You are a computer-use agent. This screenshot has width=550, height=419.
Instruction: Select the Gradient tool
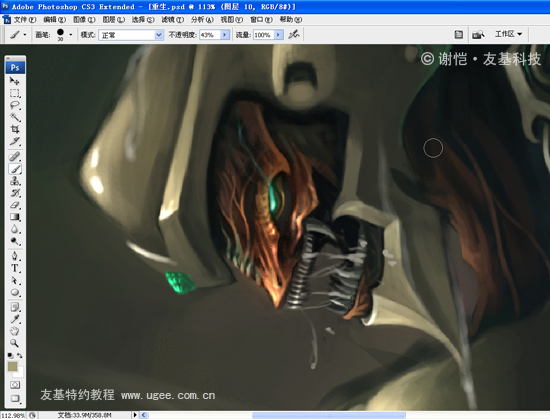click(x=15, y=217)
